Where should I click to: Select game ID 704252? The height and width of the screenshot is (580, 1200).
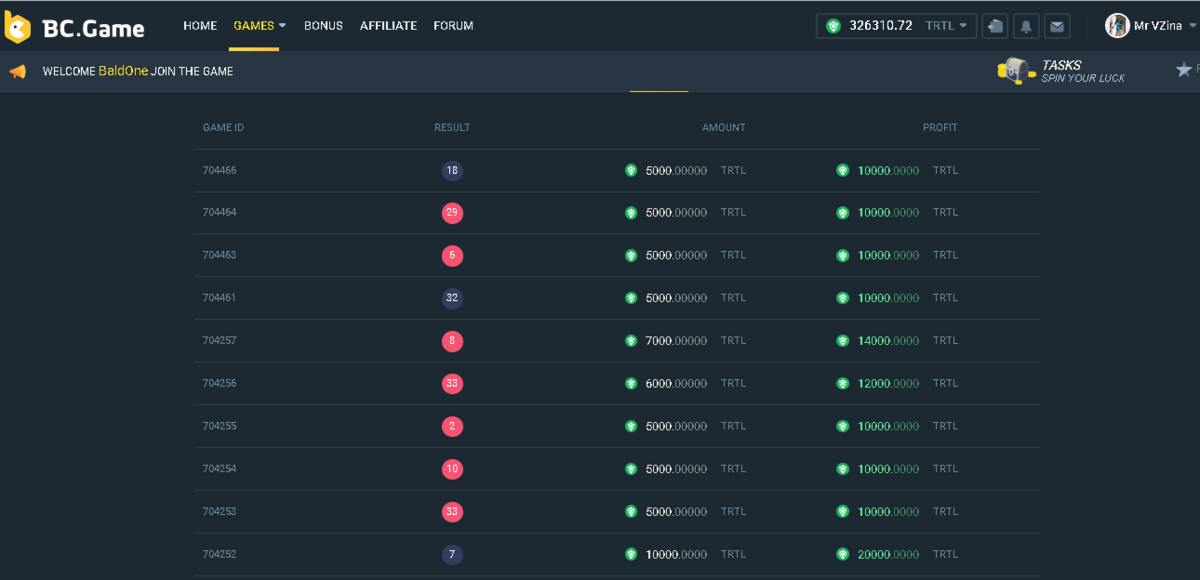click(x=219, y=554)
